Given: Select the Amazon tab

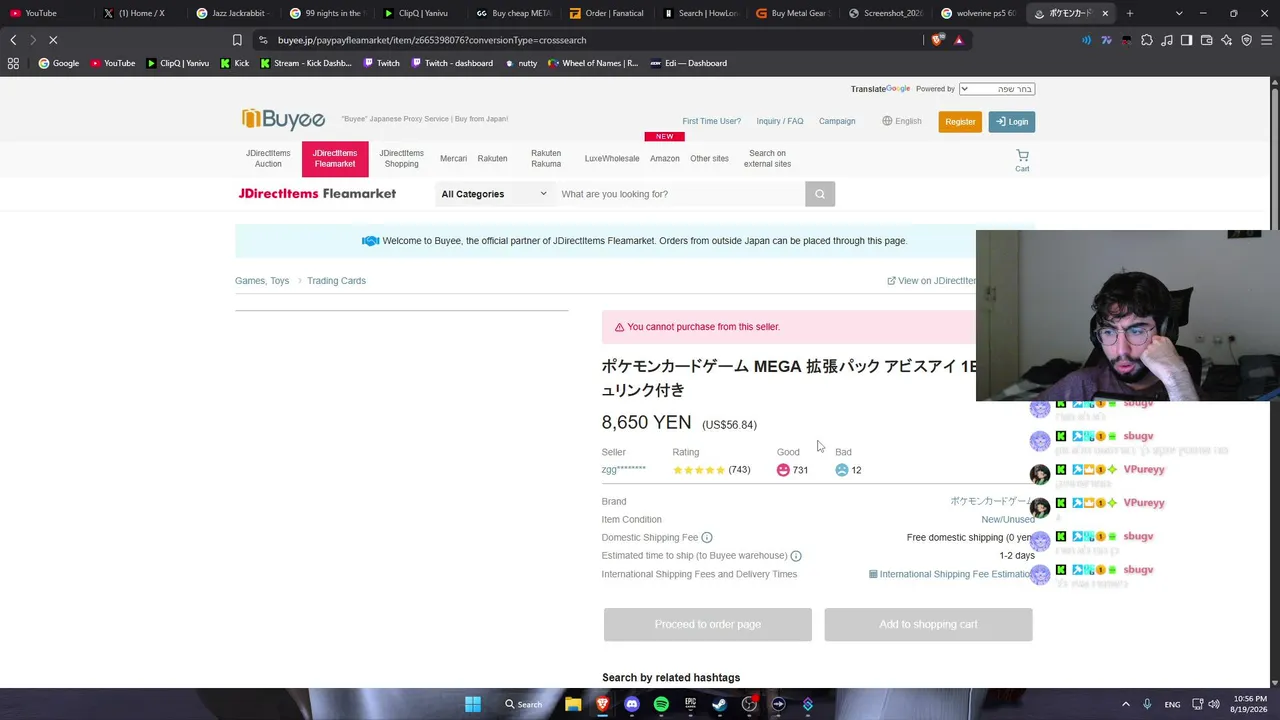Looking at the screenshot, I should pos(664,159).
